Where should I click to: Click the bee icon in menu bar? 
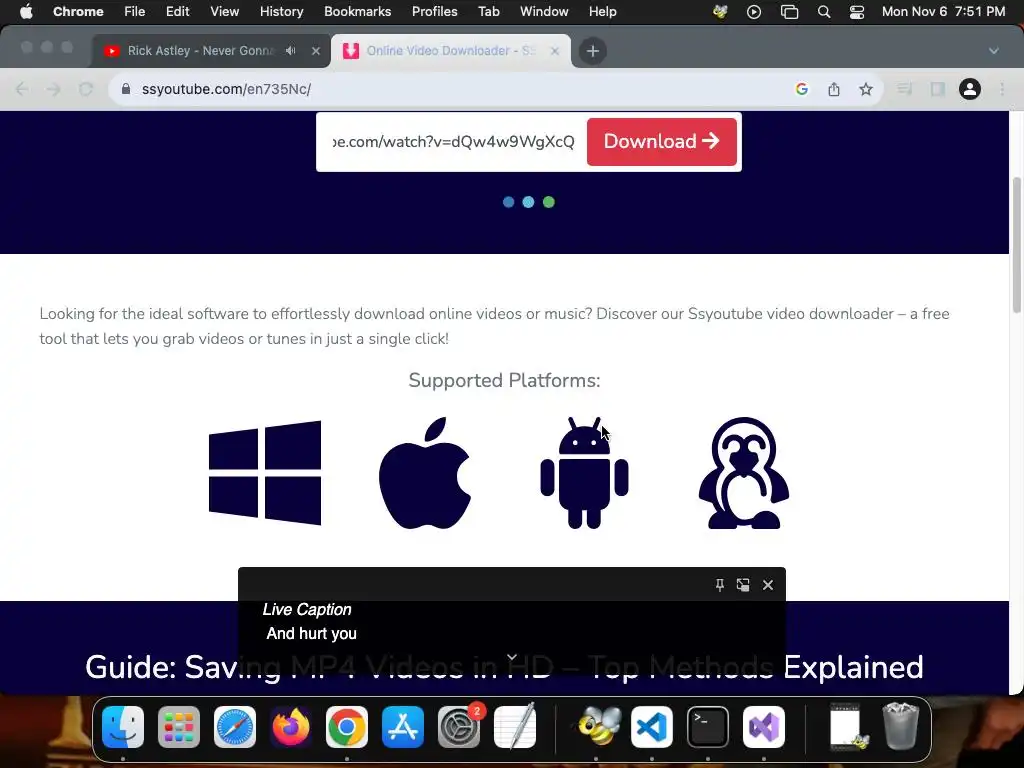point(720,12)
